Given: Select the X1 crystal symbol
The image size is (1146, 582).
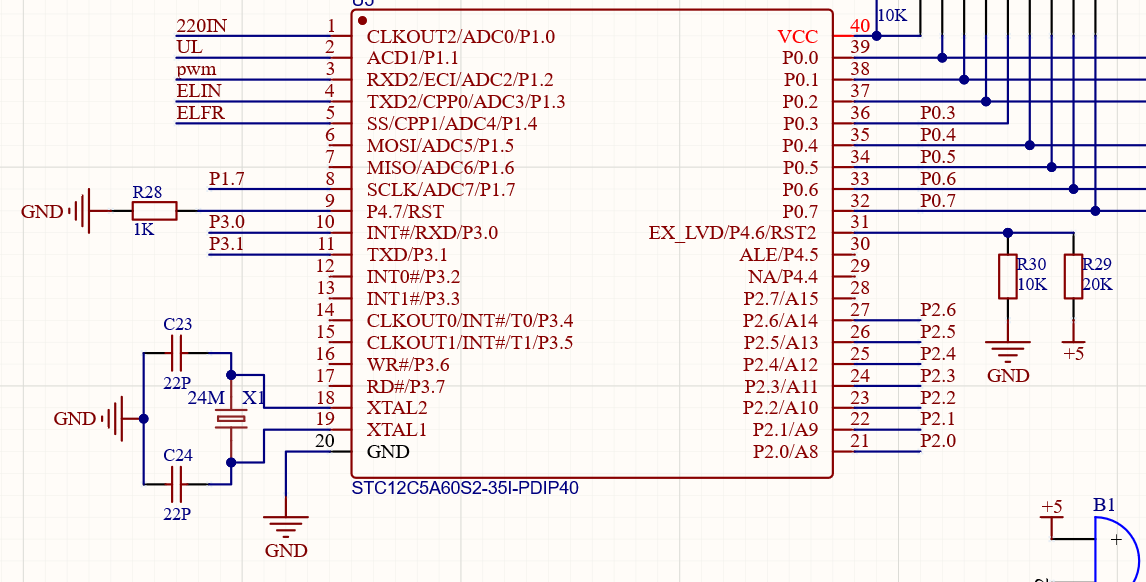Looking at the screenshot, I should [231, 419].
